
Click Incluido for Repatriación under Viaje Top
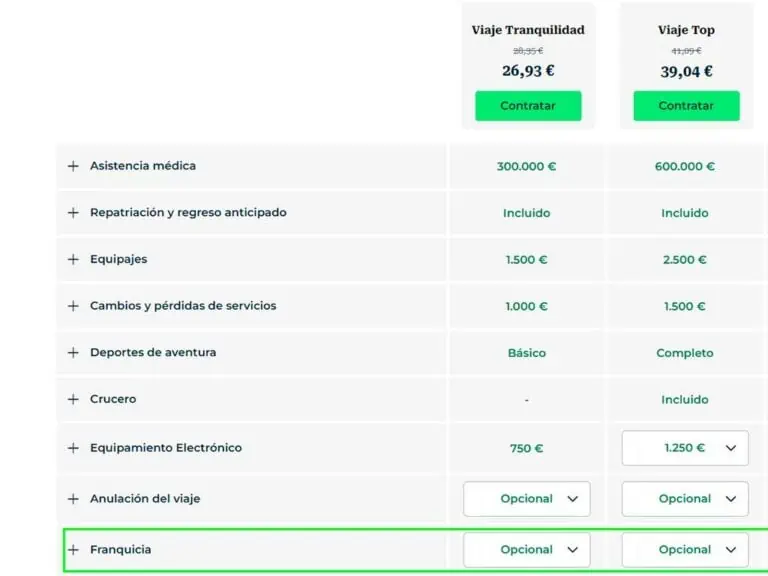[685, 213]
